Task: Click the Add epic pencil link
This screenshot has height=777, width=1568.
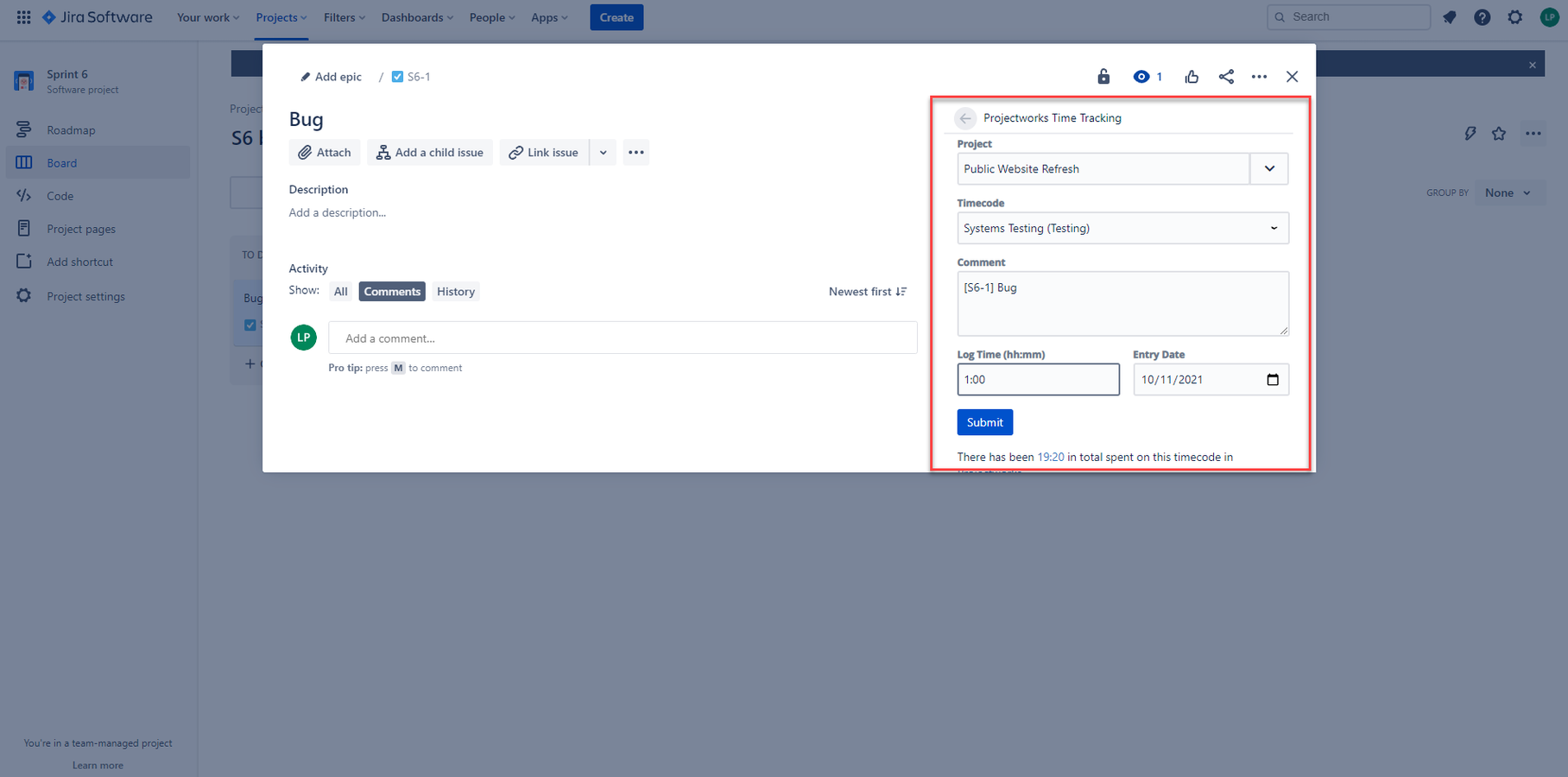Action: point(331,77)
